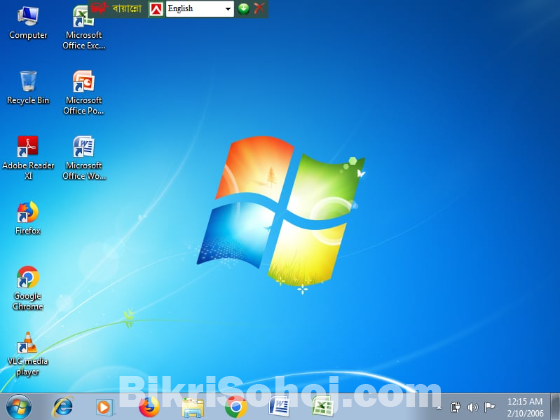Image resolution: width=560 pixels, height=420 pixels.
Task: Select the Firefox desktop shortcut
Action: [28, 218]
